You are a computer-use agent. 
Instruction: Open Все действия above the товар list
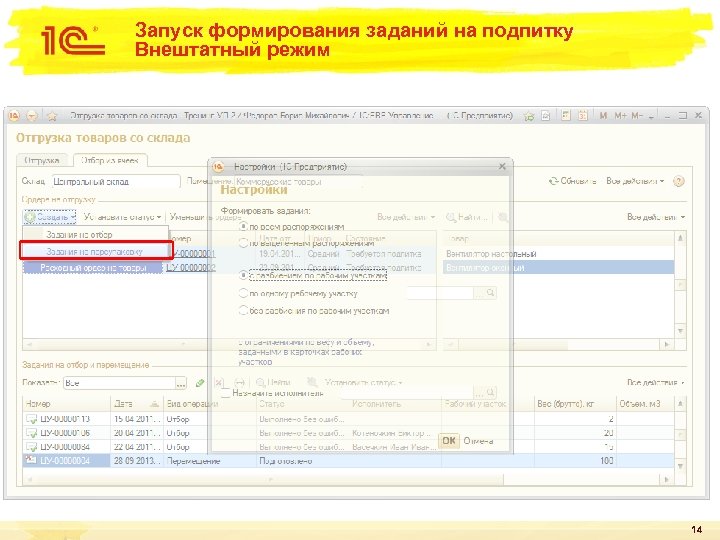[x=656, y=217]
